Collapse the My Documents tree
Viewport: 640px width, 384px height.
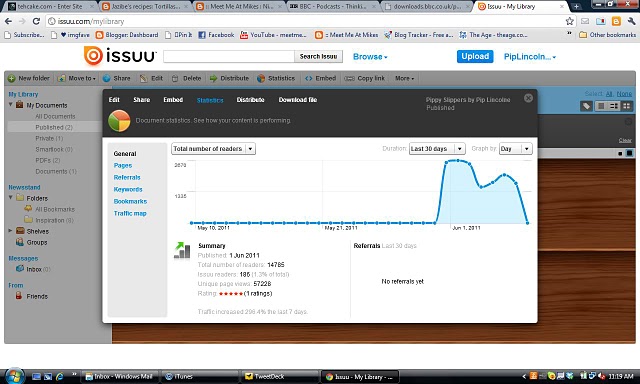coord(11,105)
